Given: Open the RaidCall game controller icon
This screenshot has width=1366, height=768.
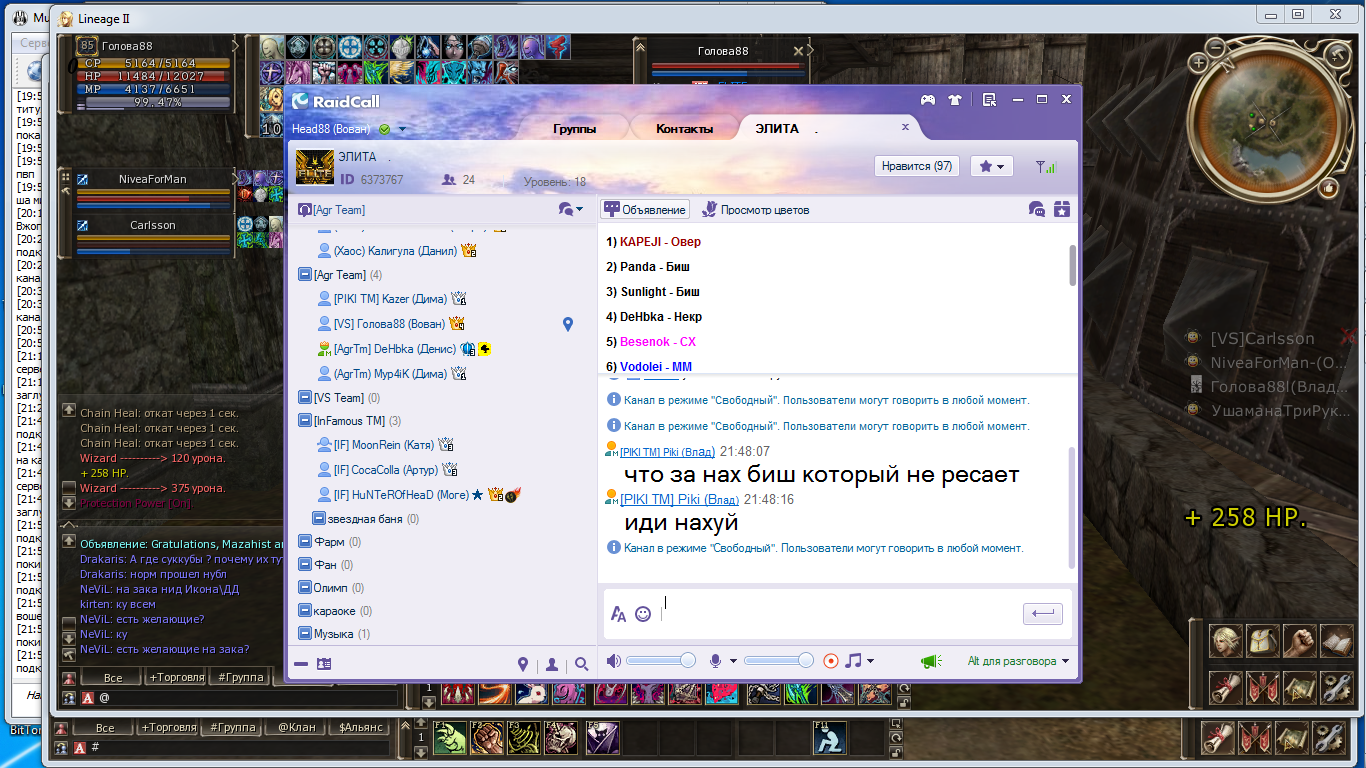Looking at the screenshot, I should click(x=928, y=100).
